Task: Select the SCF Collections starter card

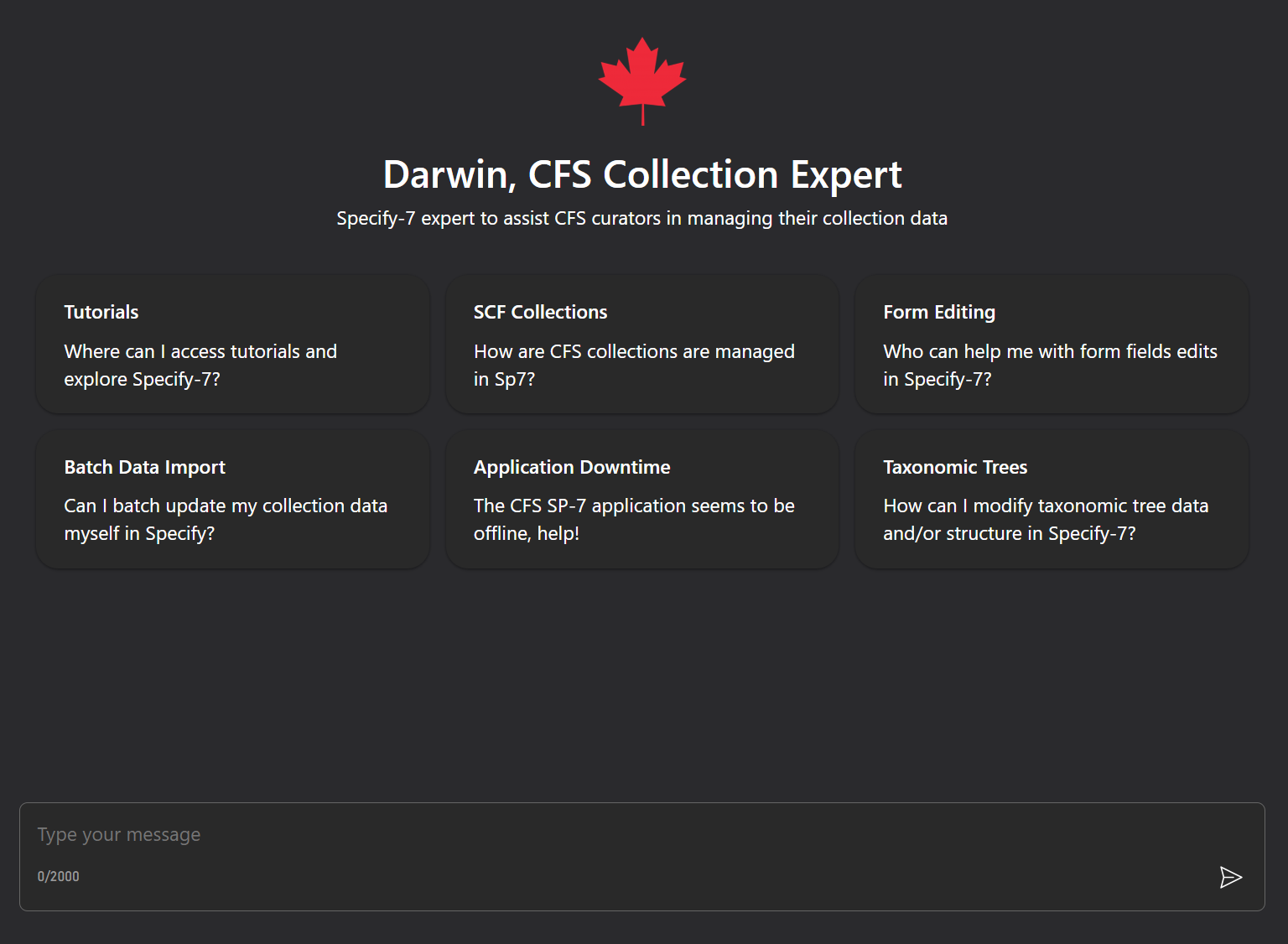Action: click(642, 344)
